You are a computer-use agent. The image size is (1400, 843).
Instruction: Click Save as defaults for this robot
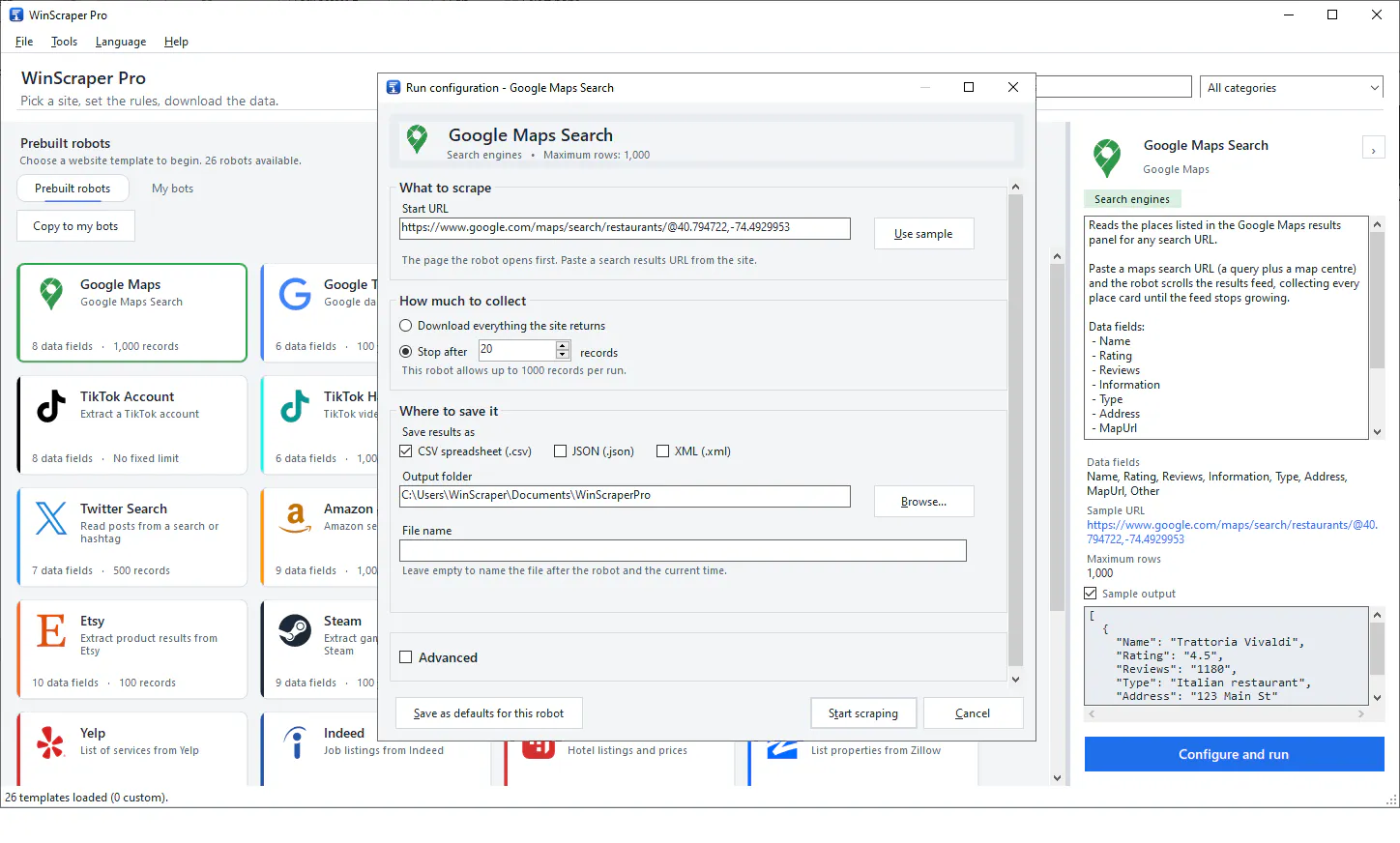[488, 713]
